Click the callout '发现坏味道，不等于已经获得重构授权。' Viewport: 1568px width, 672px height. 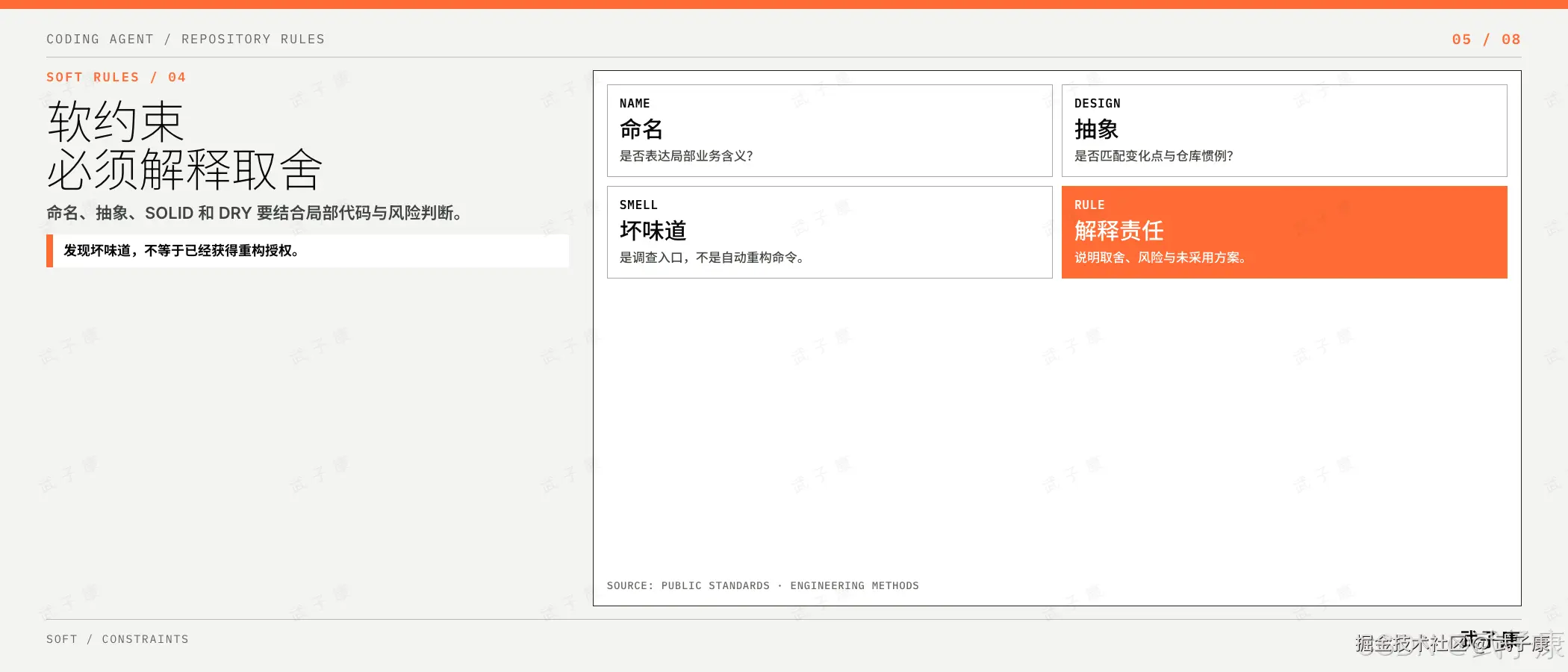tap(308, 251)
